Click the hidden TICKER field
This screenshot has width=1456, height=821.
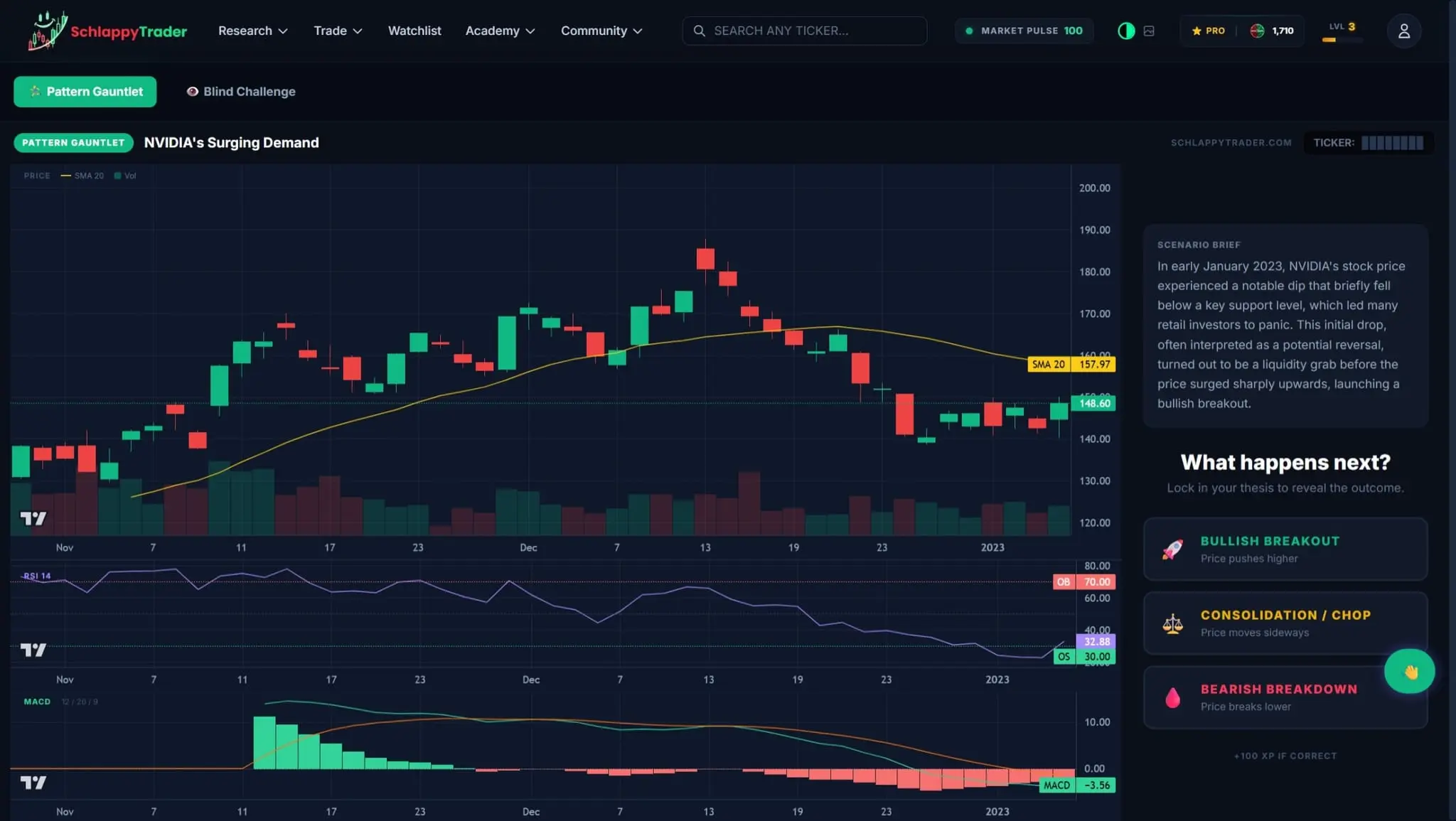1368,143
